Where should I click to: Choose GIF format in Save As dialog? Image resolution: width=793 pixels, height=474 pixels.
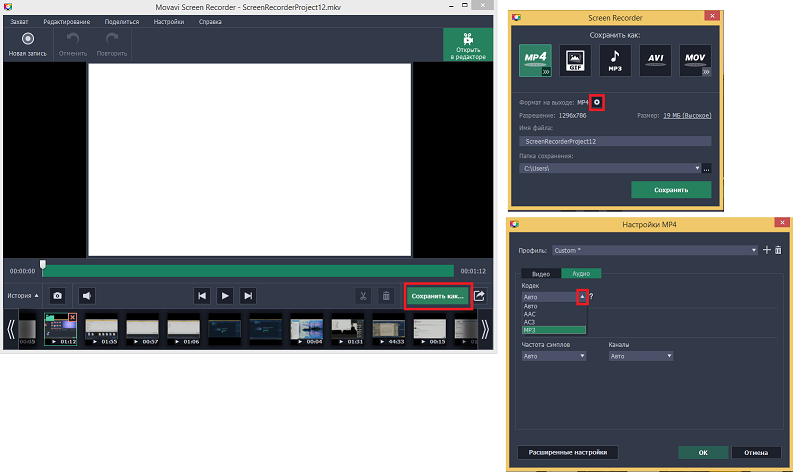(x=575, y=60)
